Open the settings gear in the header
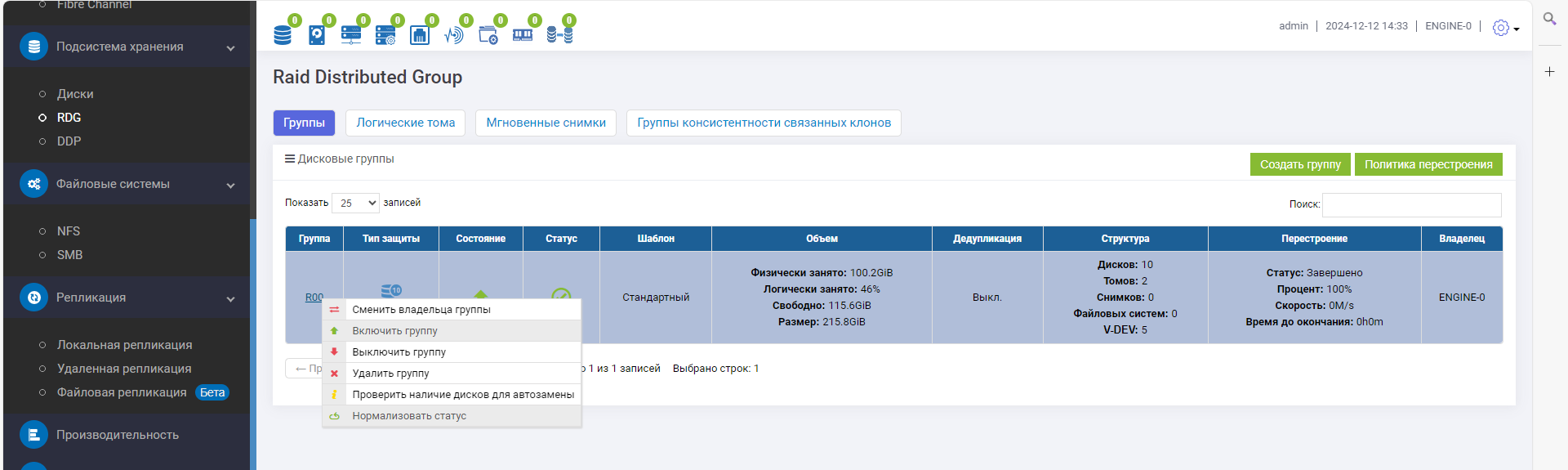 pyautogui.click(x=1501, y=28)
